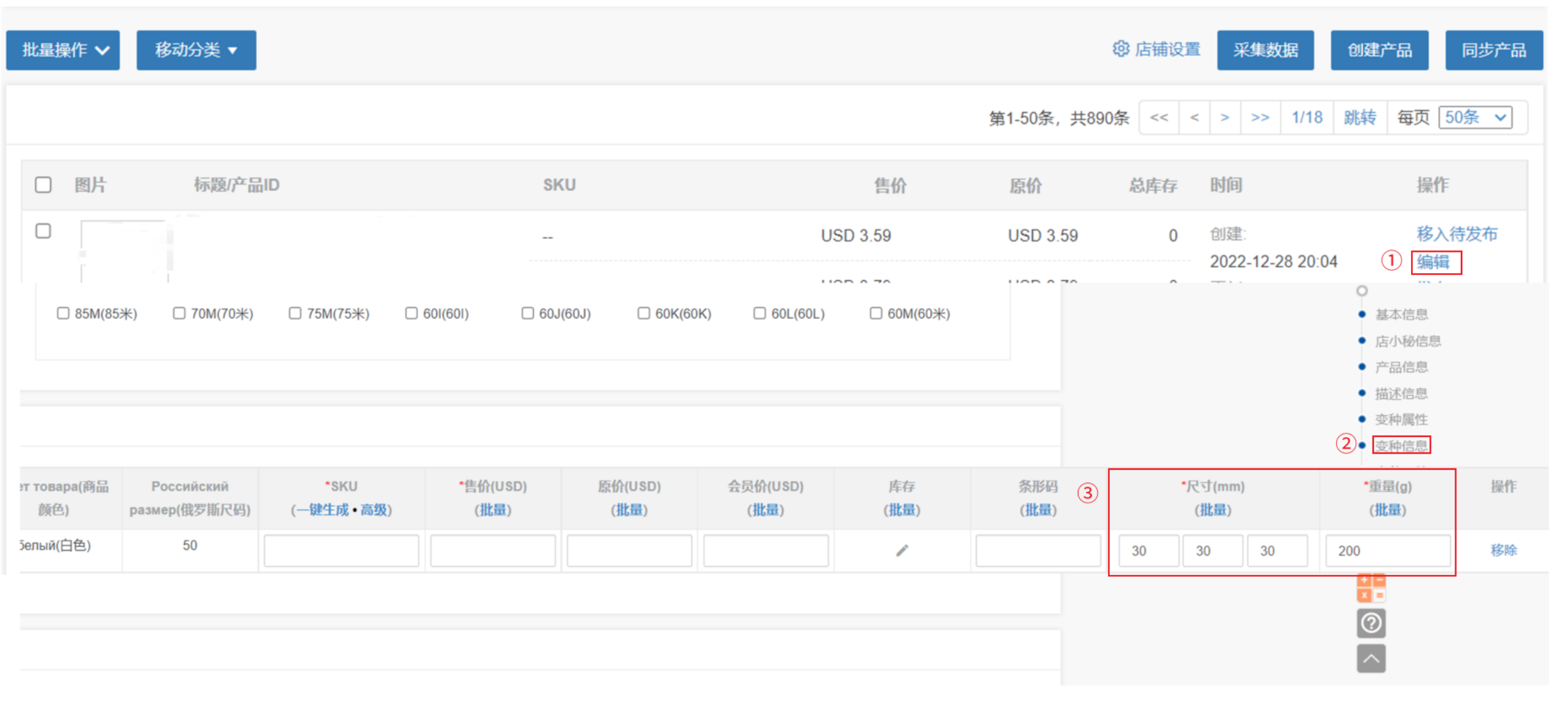
Task: Click the weight input field showing 200
Action: click(x=1387, y=550)
